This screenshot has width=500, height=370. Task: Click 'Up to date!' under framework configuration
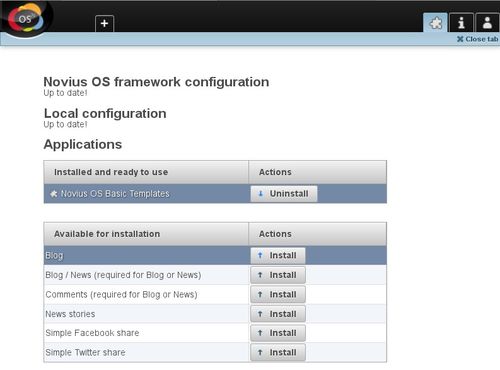coord(65,93)
